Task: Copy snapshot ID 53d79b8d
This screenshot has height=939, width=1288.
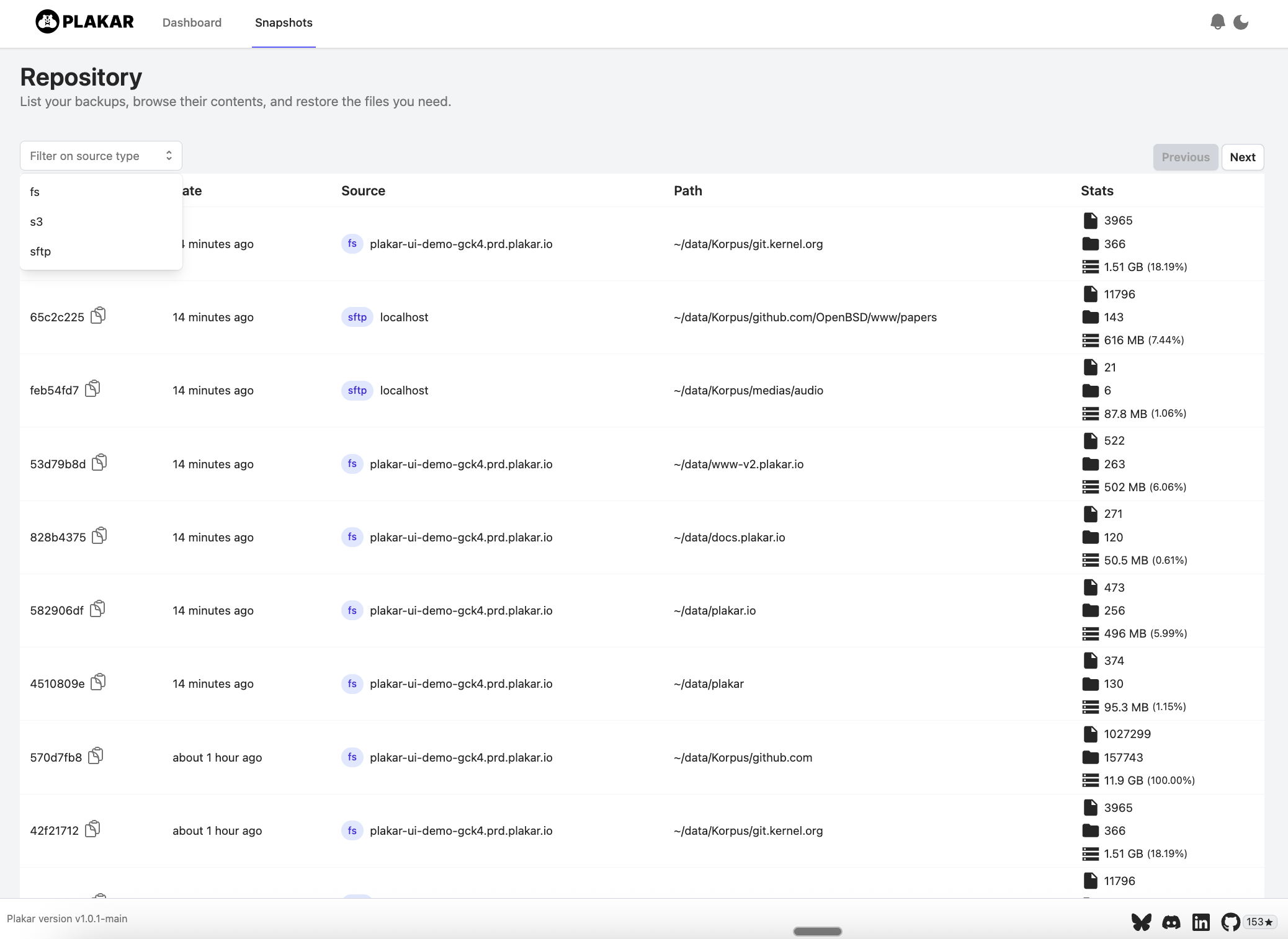Action: (x=99, y=463)
